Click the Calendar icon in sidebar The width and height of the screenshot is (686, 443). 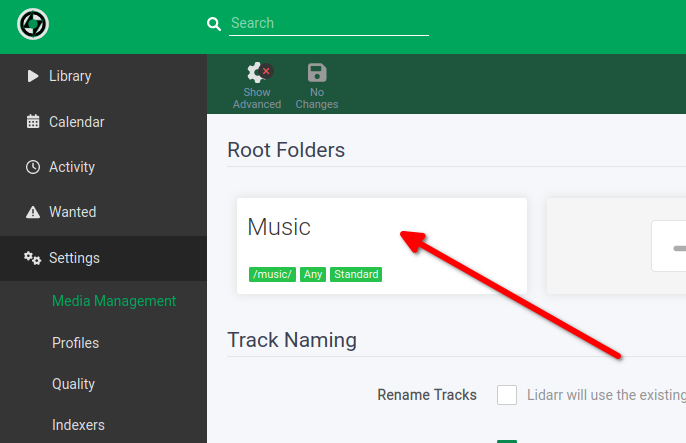tap(33, 122)
